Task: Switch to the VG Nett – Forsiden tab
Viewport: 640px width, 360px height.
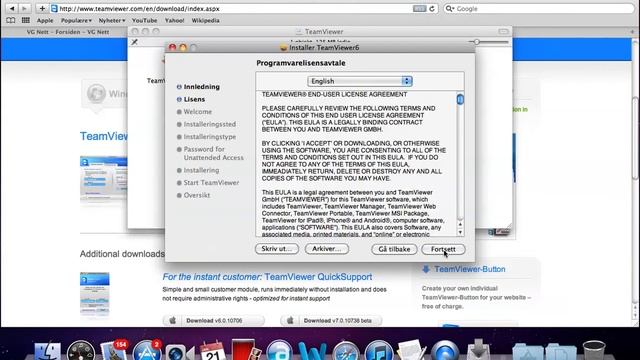Action: point(68,32)
